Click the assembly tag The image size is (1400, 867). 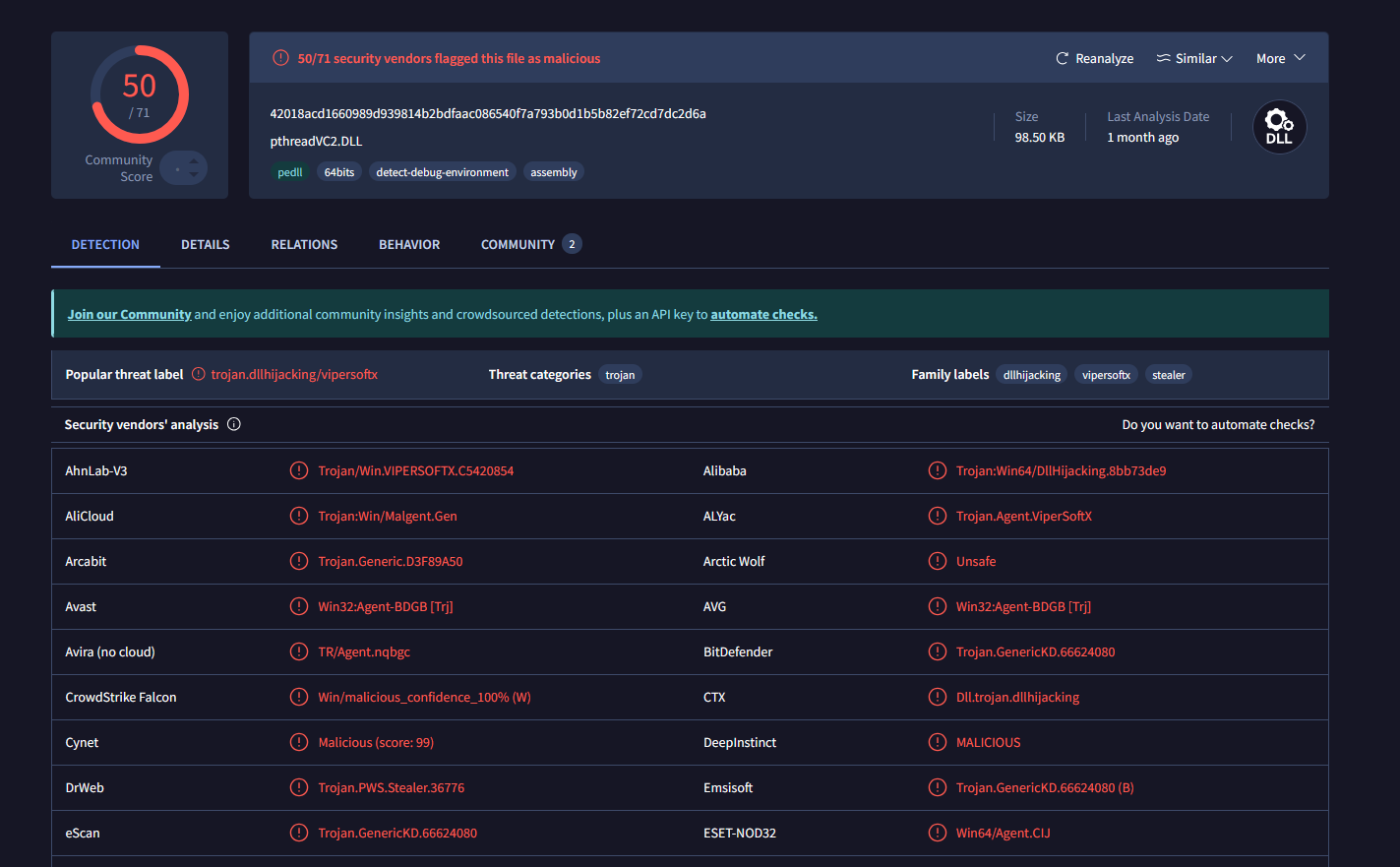[554, 172]
